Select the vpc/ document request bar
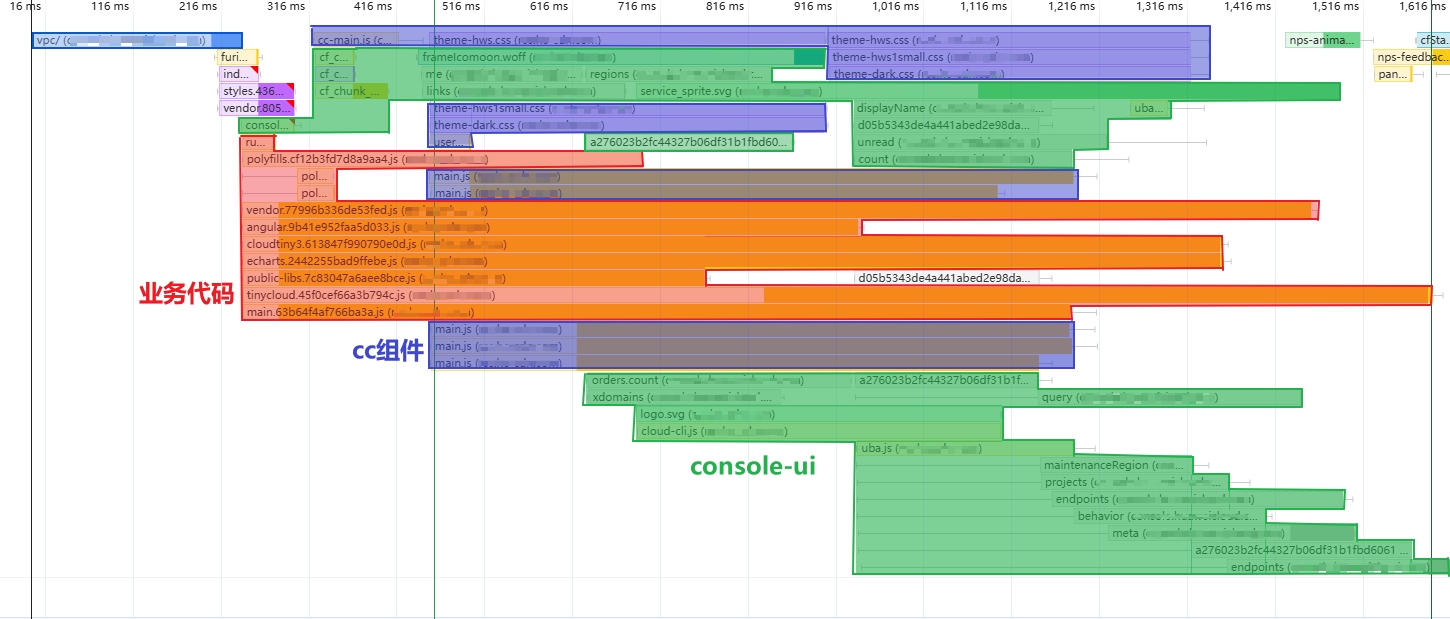 point(137,40)
